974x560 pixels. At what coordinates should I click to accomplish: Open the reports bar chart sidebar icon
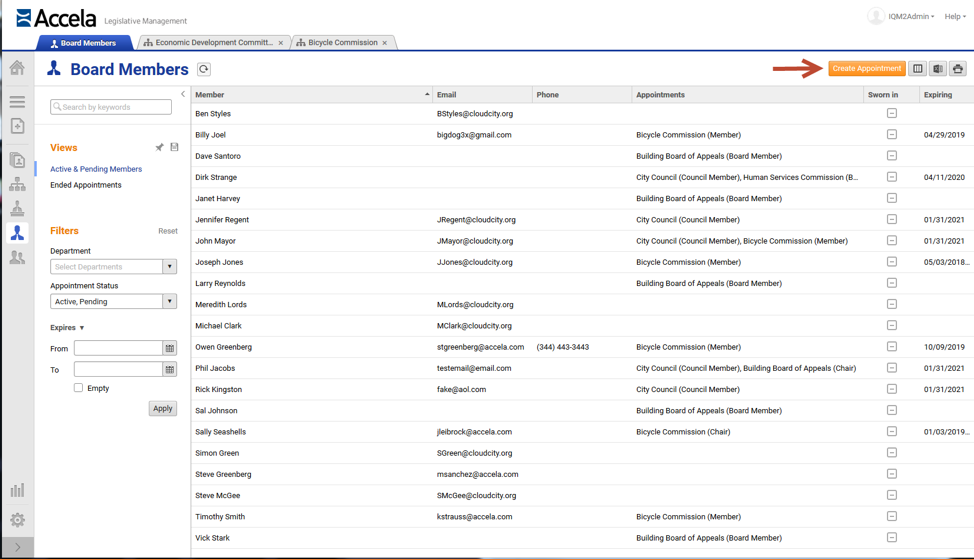(x=17, y=490)
